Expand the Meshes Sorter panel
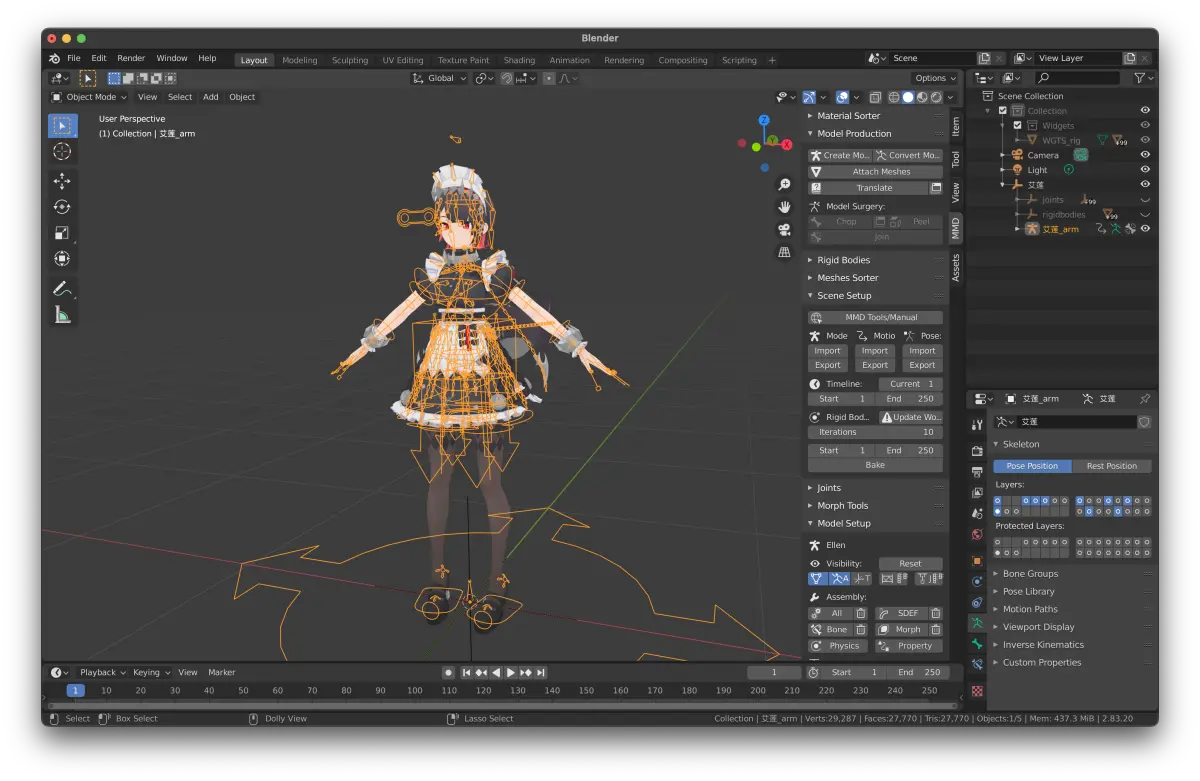Viewport: 1200px width, 781px height. coord(847,278)
